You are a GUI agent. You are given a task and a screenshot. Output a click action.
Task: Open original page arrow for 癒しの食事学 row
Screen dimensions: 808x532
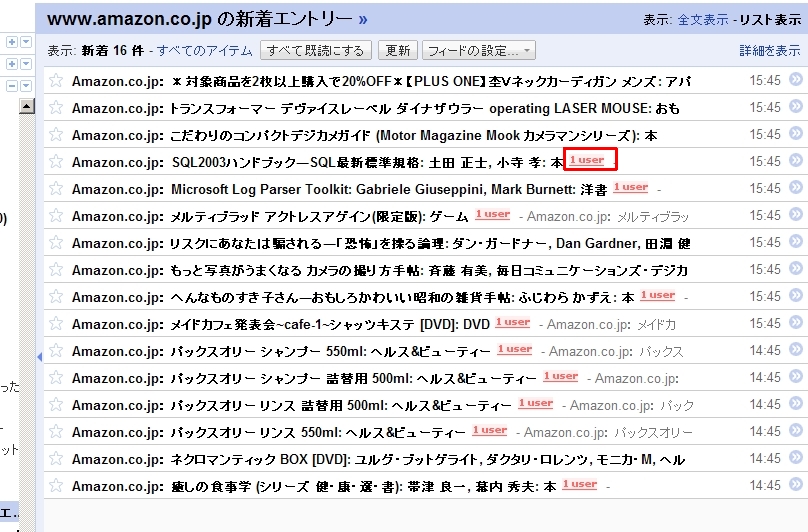click(x=796, y=484)
